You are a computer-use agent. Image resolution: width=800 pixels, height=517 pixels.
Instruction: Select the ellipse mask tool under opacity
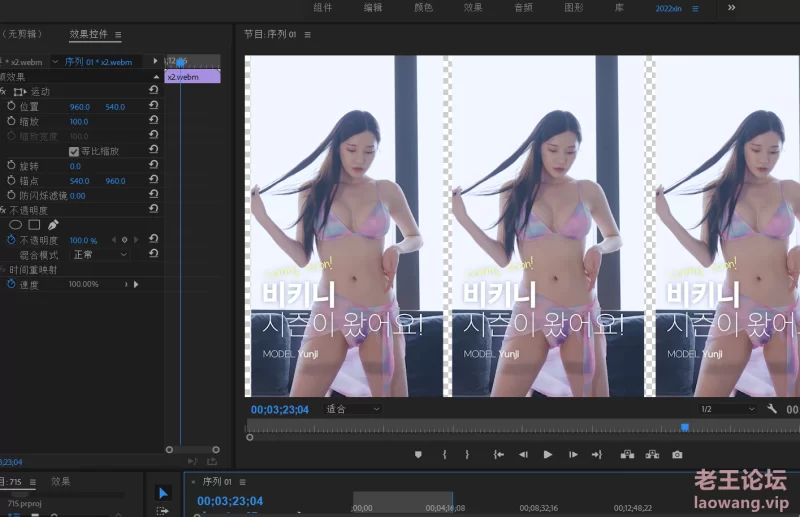pos(15,225)
